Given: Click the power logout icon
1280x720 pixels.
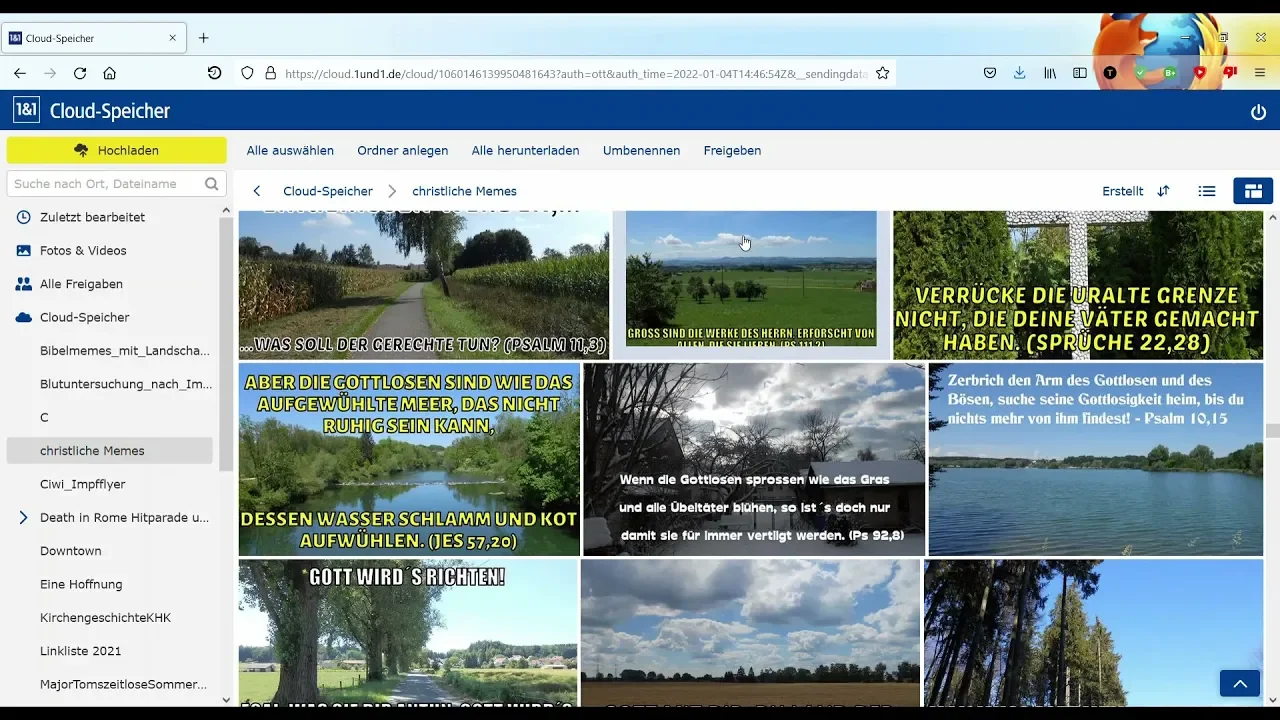Looking at the screenshot, I should pyautogui.click(x=1258, y=112).
